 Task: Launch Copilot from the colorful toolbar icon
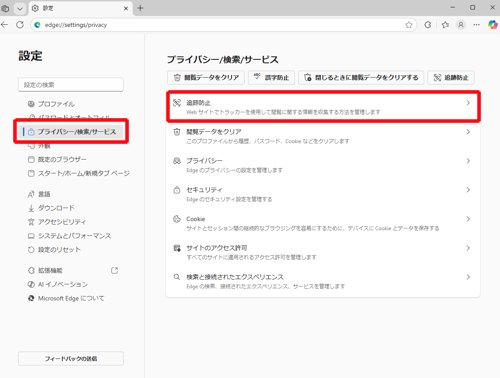point(493,25)
